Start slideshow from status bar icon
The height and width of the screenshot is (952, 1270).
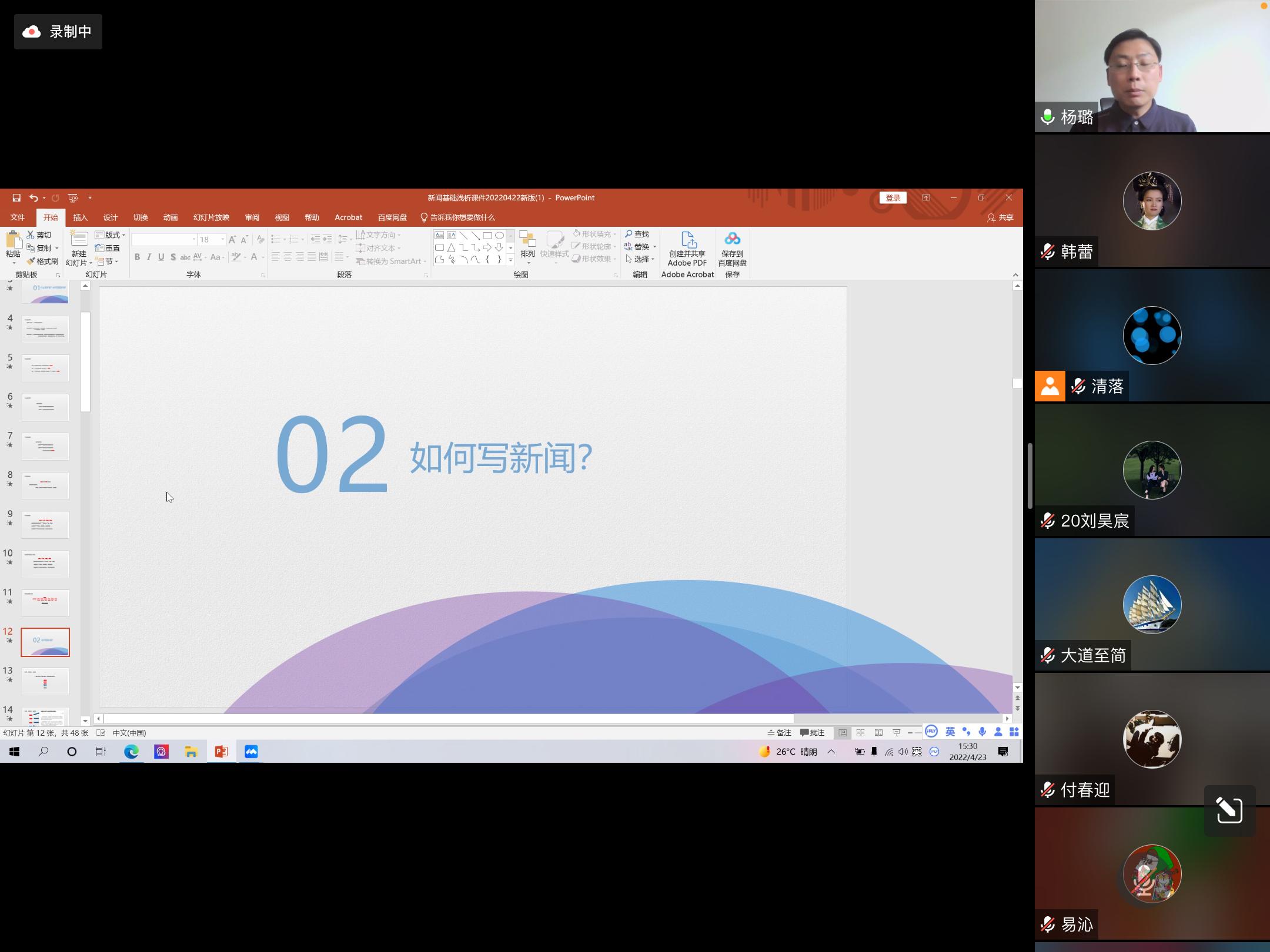click(x=896, y=733)
